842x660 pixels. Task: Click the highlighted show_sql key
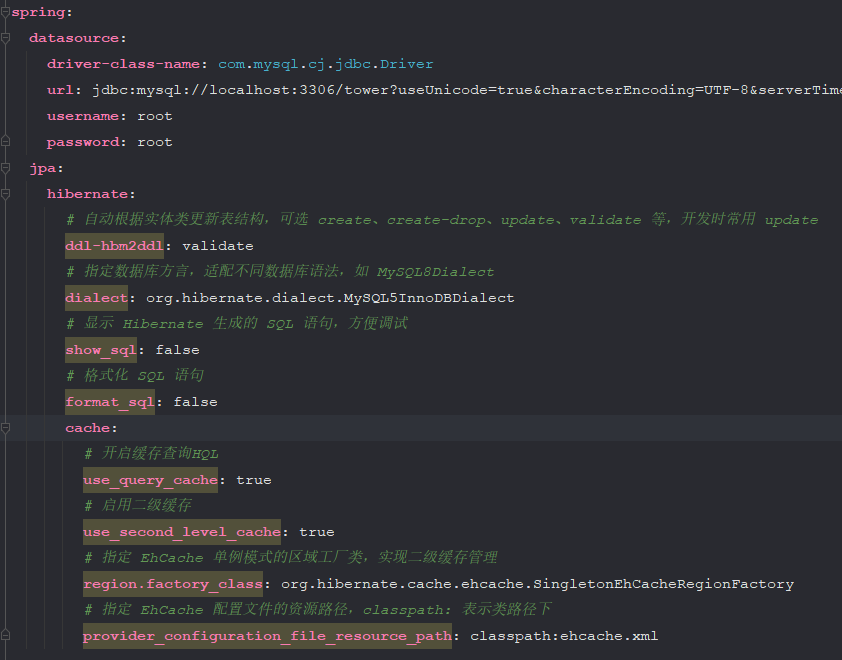click(100, 350)
